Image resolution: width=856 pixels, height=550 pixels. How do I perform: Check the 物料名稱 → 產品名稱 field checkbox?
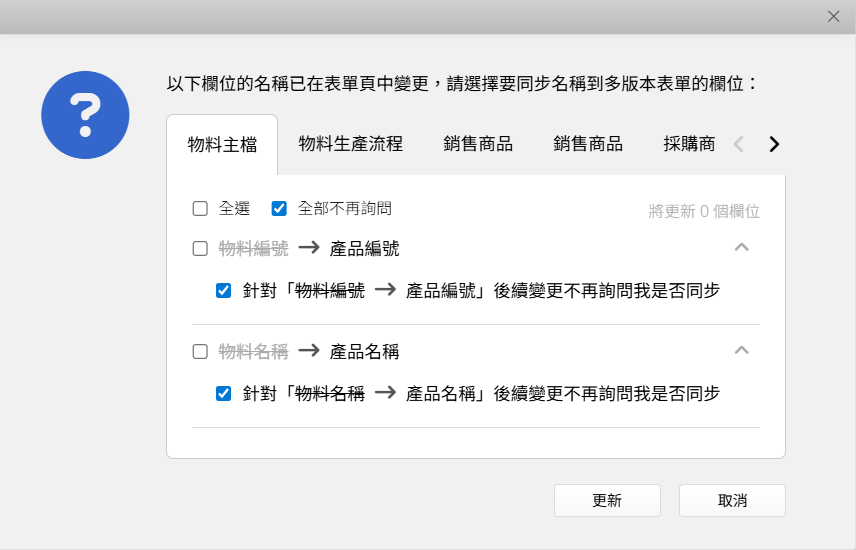[x=200, y=352]
